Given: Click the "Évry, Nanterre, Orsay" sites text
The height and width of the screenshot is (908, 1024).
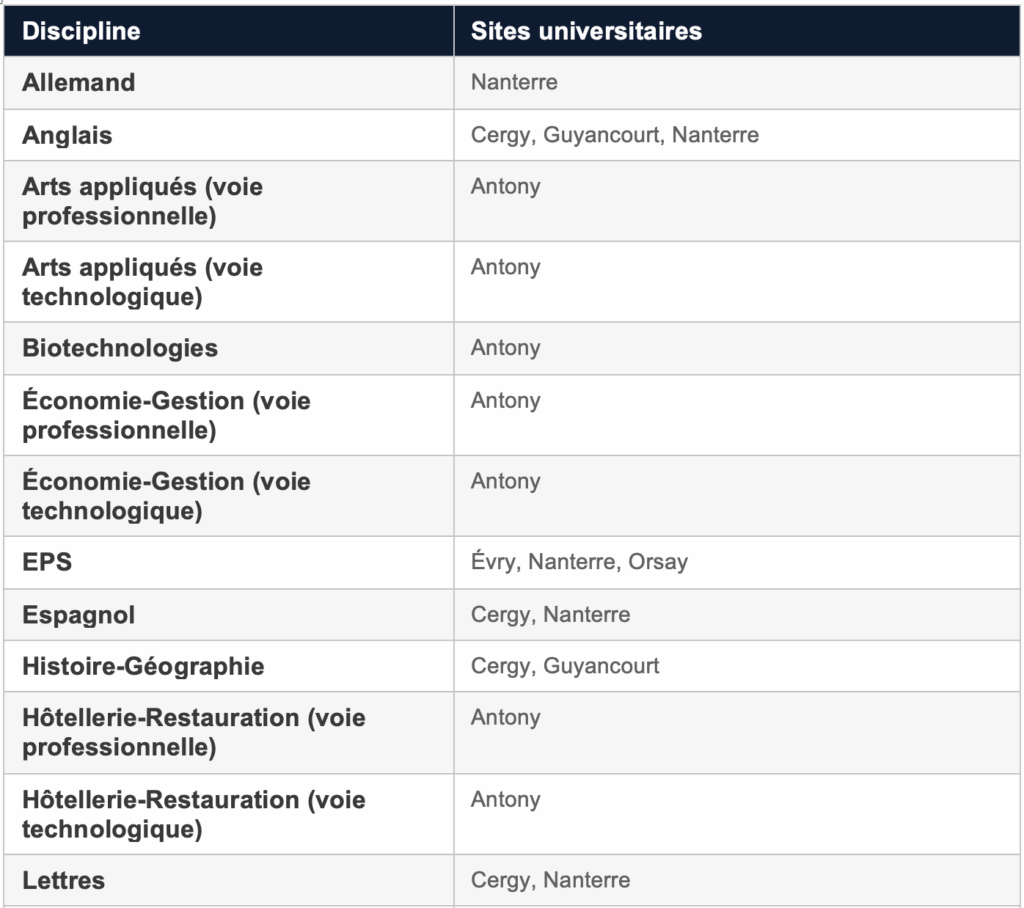Looking at the screenshot, I should coord(579,562).
